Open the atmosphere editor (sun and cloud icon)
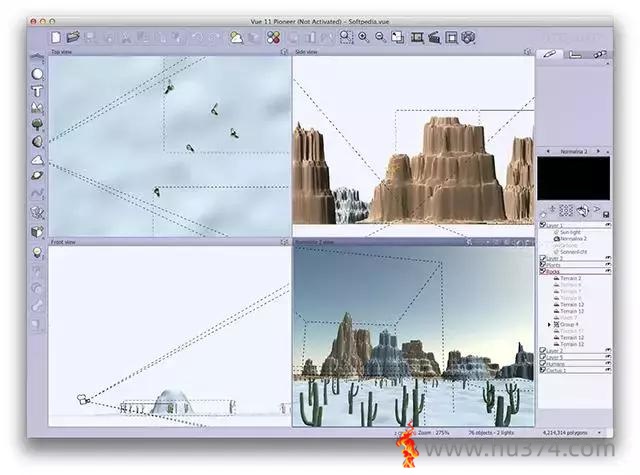Screen dimensions: 640x475 click(236, 38)
